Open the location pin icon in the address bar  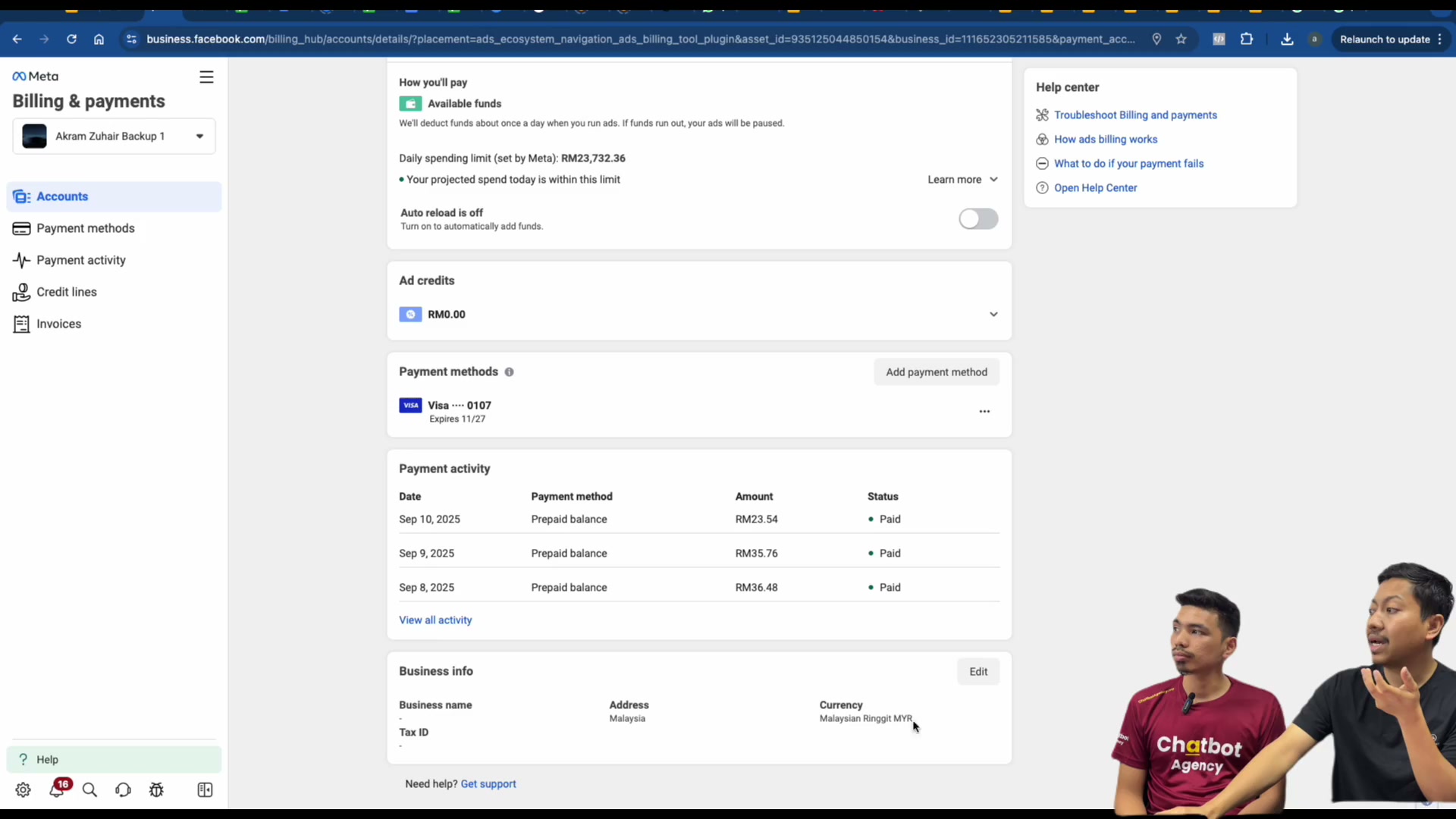(x=1156, y=39)
